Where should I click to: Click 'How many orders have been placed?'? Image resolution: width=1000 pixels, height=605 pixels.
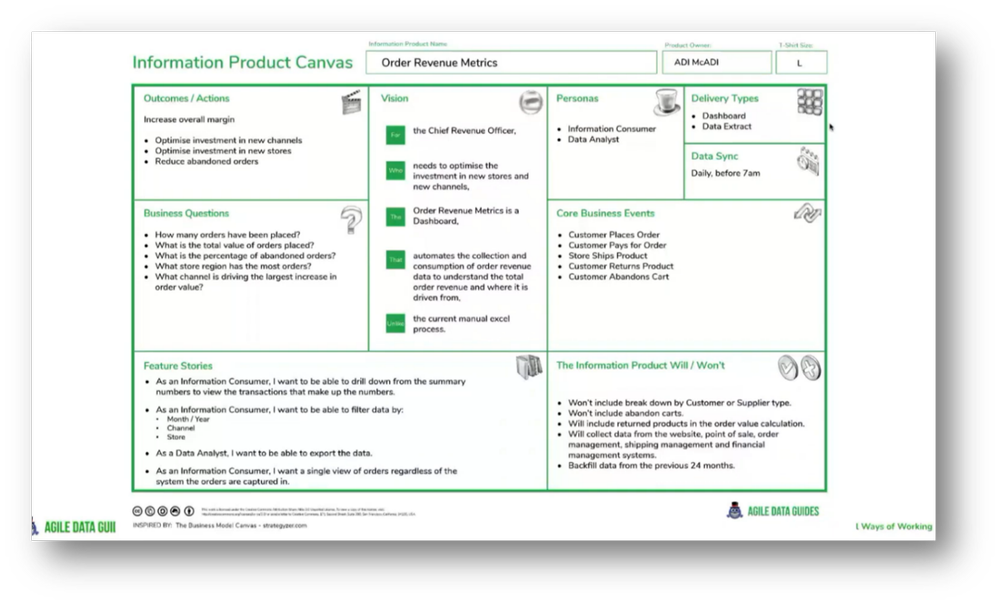(228, 235)
